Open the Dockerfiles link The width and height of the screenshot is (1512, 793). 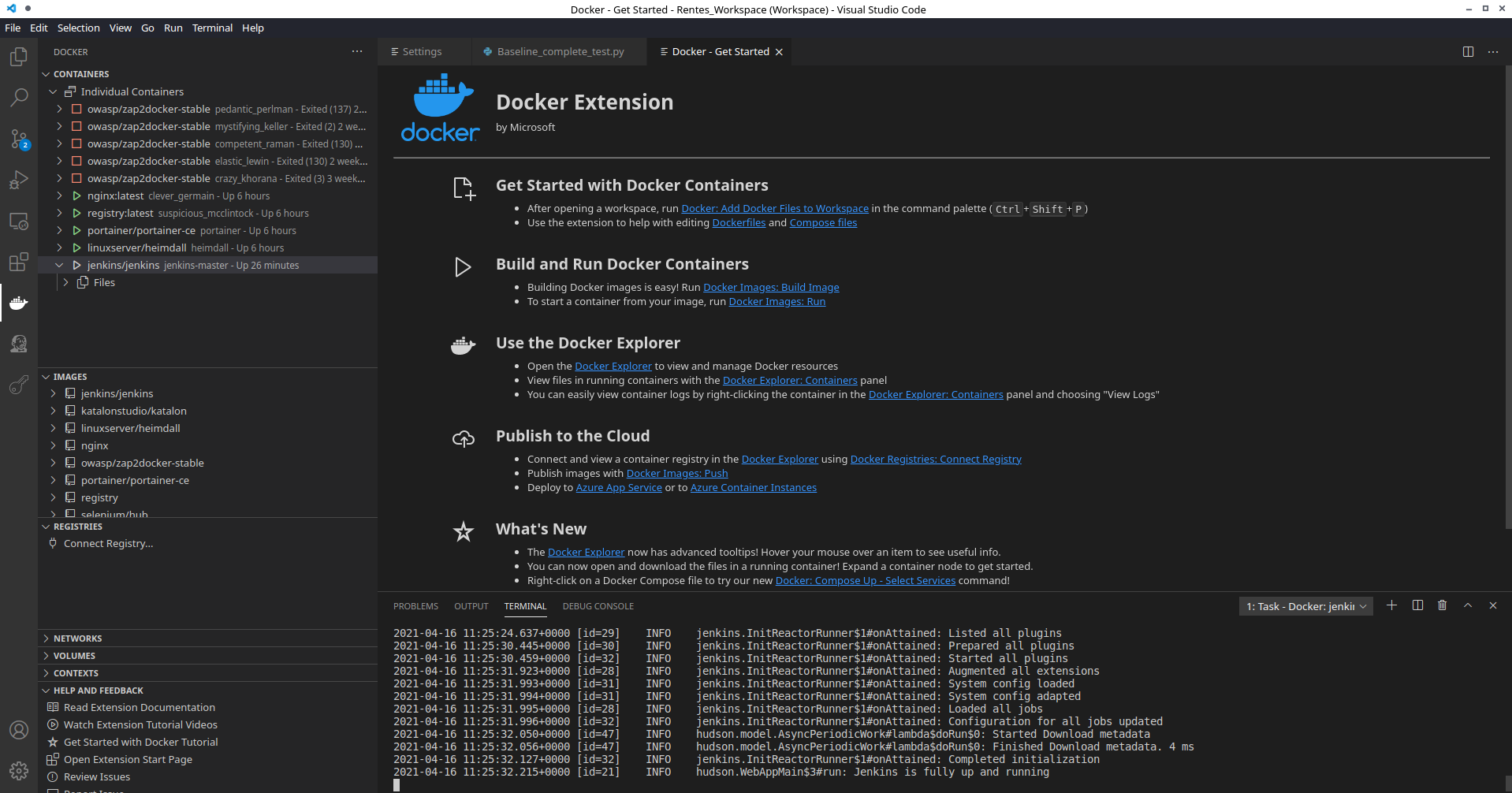(x=739, y=223)
